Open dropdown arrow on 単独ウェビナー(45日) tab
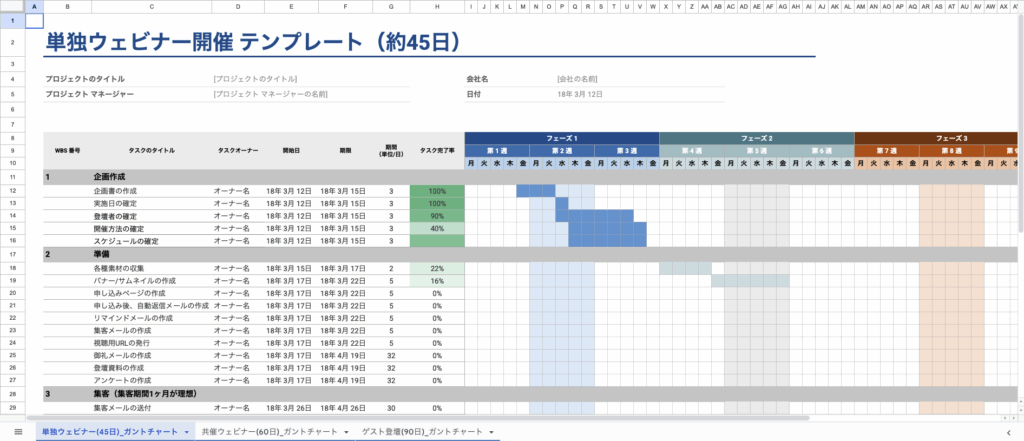The height and width of the screenshot is (441, 1024). tap(187, 431)
